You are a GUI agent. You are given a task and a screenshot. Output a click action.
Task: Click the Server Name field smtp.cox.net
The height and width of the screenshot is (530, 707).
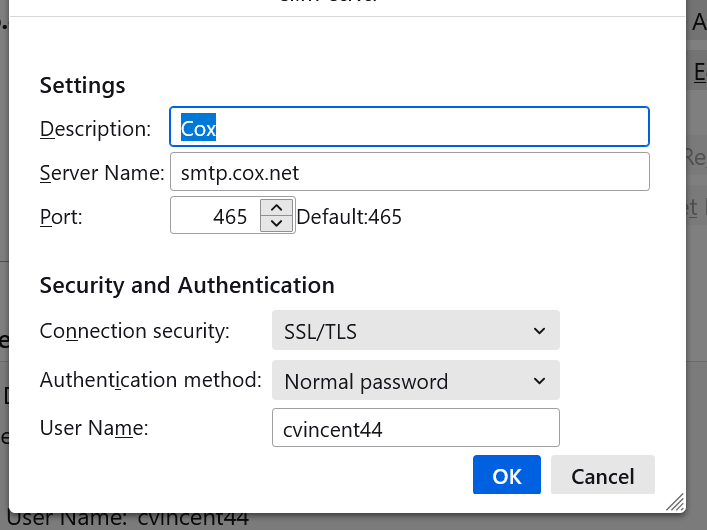pos(409,172)
